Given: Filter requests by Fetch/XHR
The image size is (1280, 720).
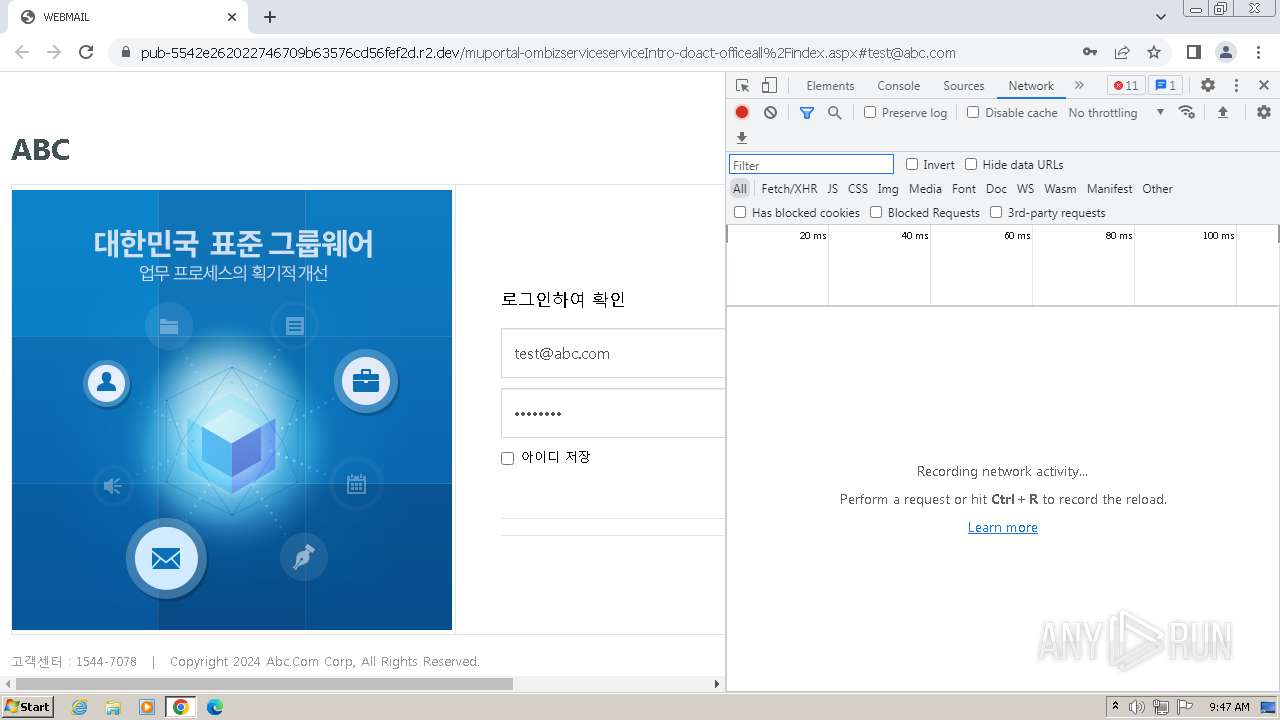Looking at the screenshot, I should [789, 188].
